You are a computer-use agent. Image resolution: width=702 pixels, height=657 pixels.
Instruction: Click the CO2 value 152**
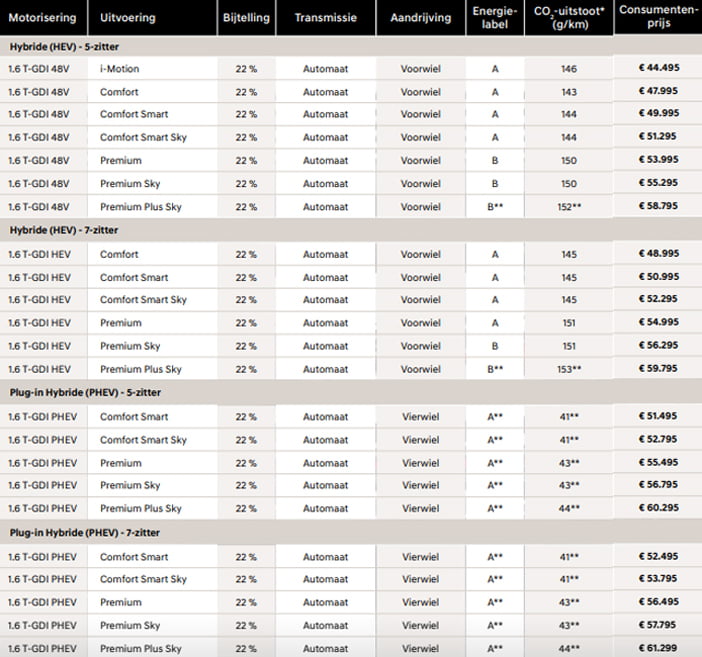pyautogui.click(x=569, y=207)
